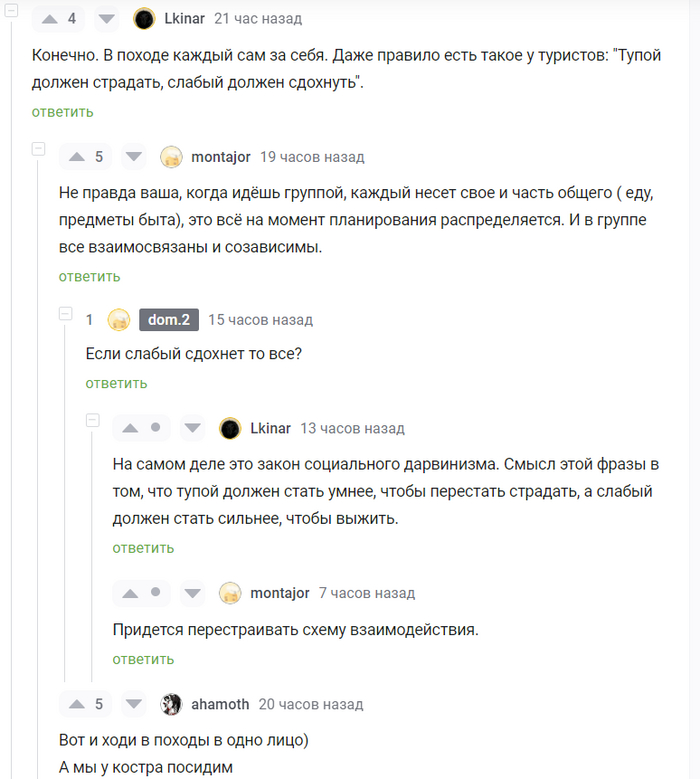The width and height of the screenshot is (700, 779).
Task: Open ahamoth's avatar picture
Action: click(172, 704)
